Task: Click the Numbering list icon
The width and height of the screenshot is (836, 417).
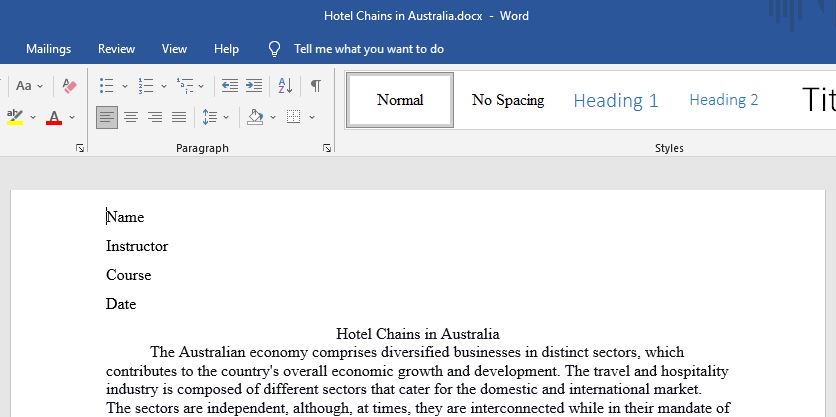Action: tap(146, 85)
